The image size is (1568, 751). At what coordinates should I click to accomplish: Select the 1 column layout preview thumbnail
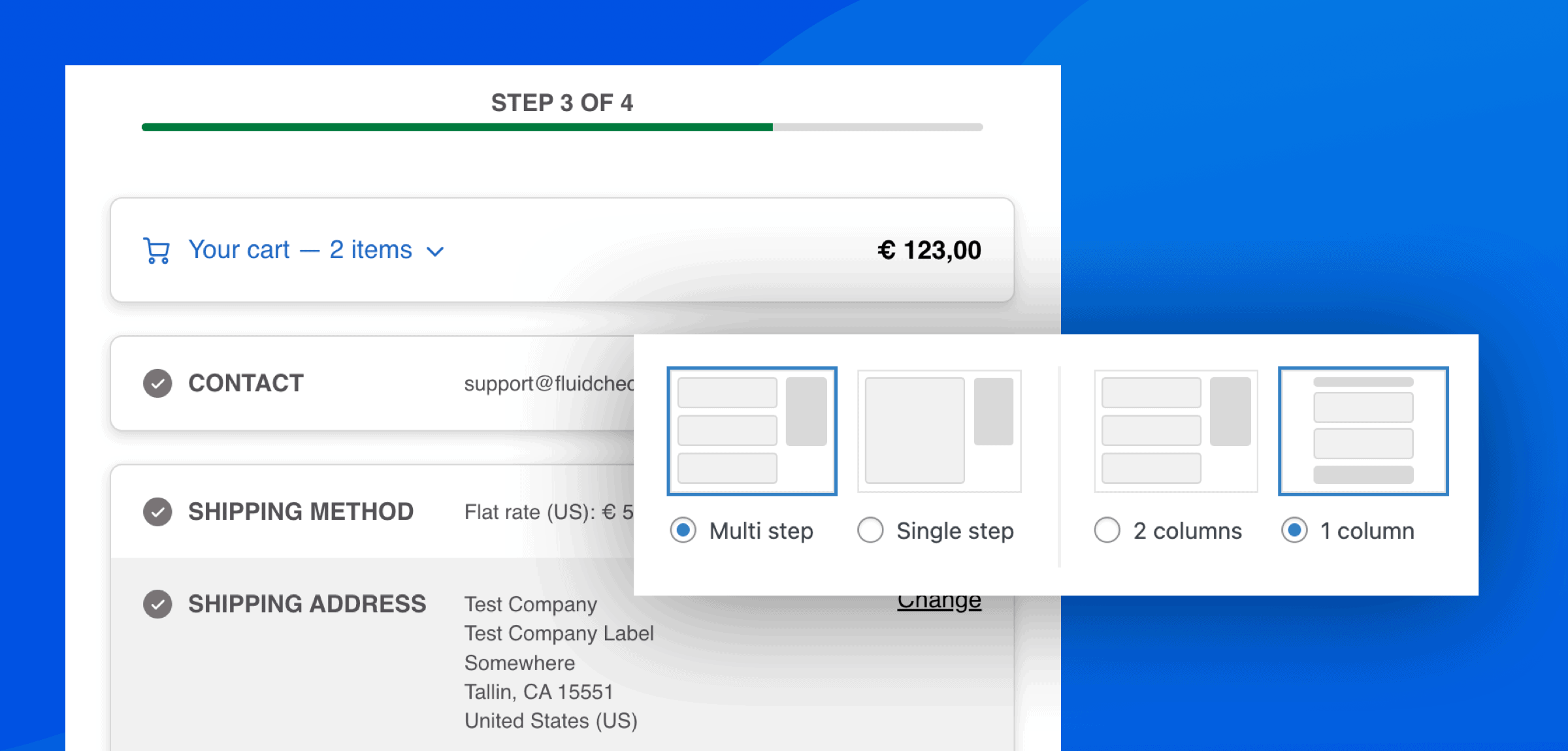(1363, 430)
